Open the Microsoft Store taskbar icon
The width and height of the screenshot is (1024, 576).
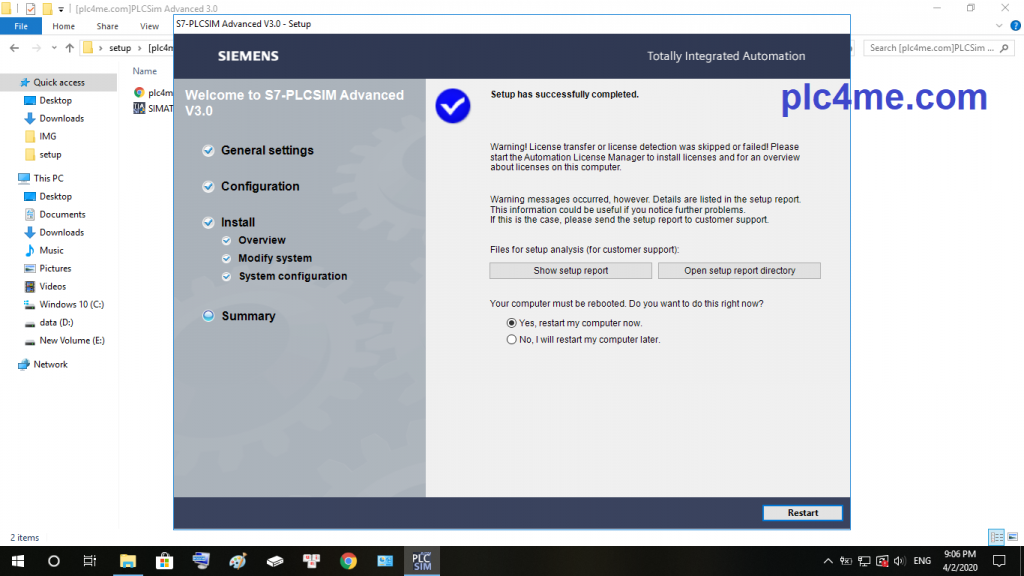point(165,561)
